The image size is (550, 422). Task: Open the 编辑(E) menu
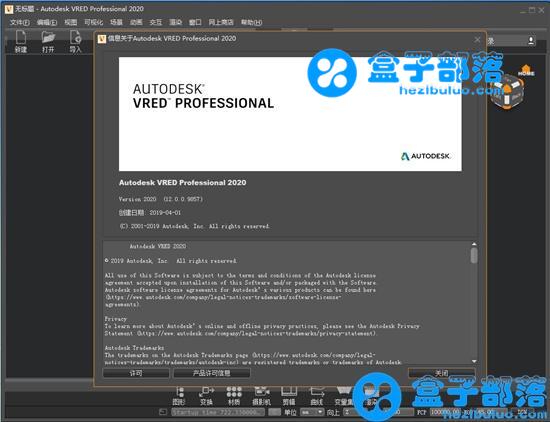47,22
